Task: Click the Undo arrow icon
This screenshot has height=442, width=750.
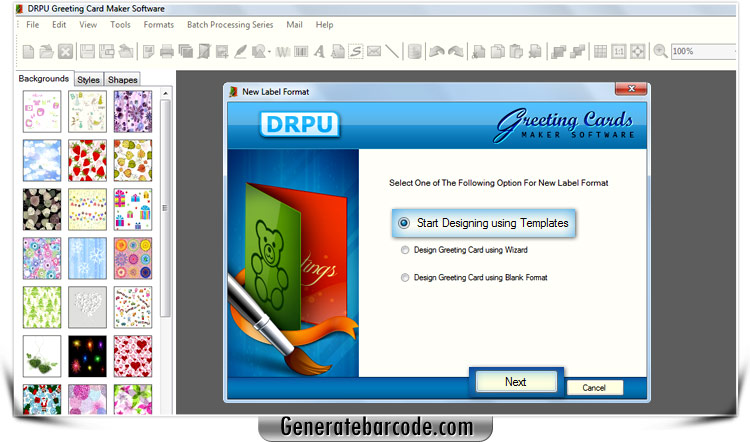Action: (x=437, y=51)
